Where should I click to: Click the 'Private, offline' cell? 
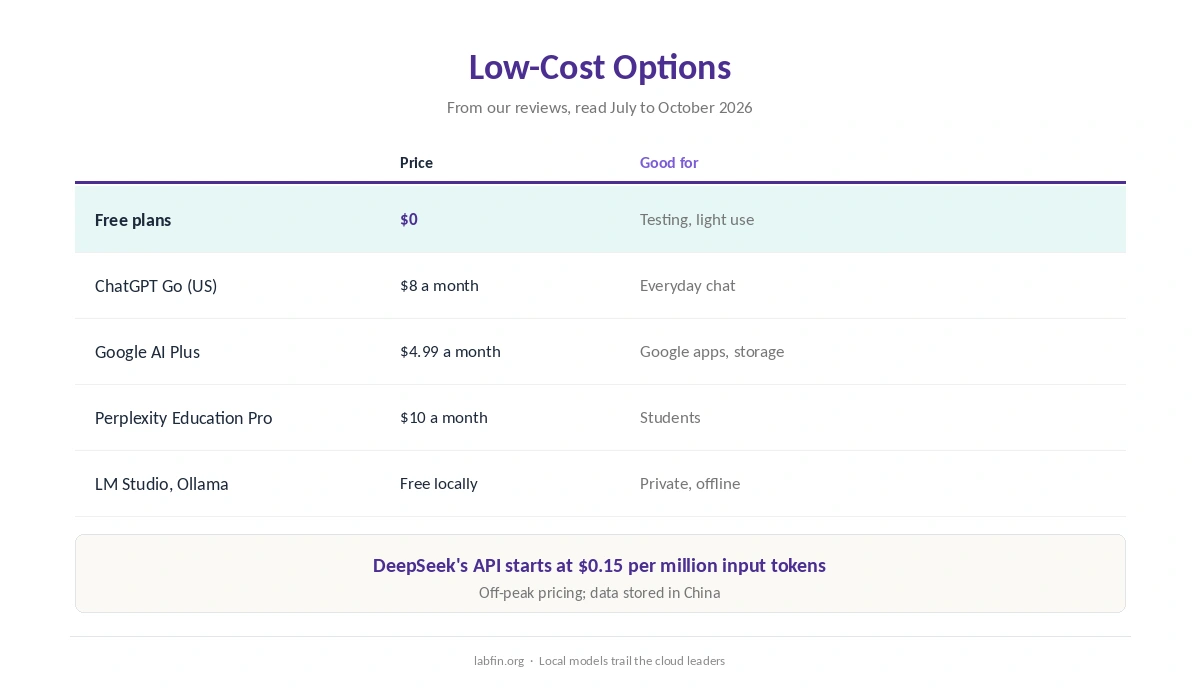coord(690,484)
